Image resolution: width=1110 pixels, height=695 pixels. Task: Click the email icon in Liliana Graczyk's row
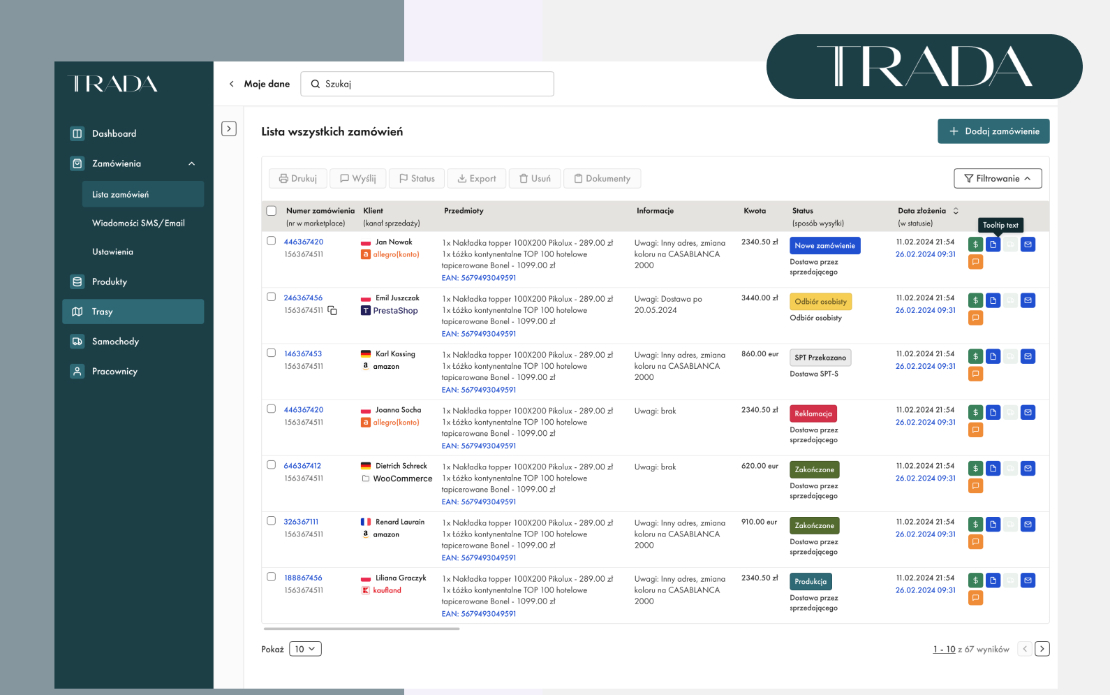coord(1028,580)
